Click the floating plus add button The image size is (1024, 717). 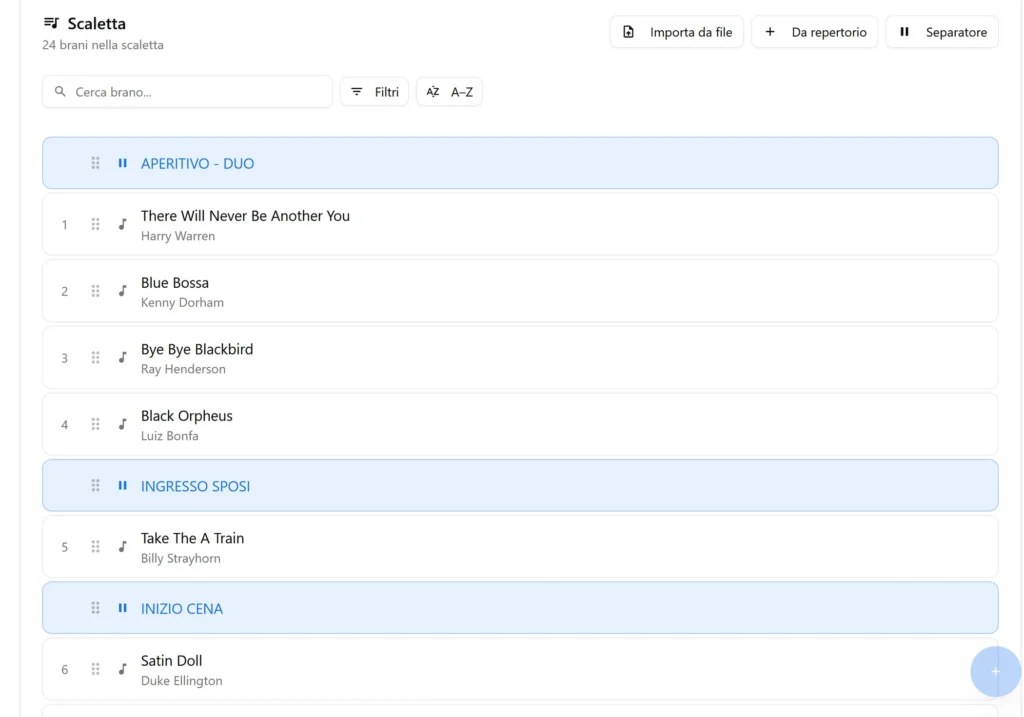995,672
